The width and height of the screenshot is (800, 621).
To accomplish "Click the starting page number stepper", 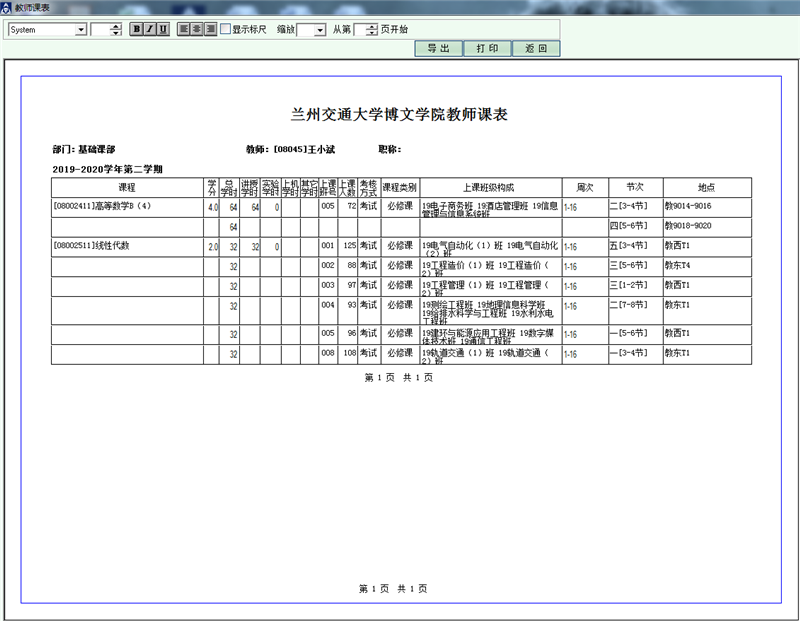I will (x=372, y=30).
